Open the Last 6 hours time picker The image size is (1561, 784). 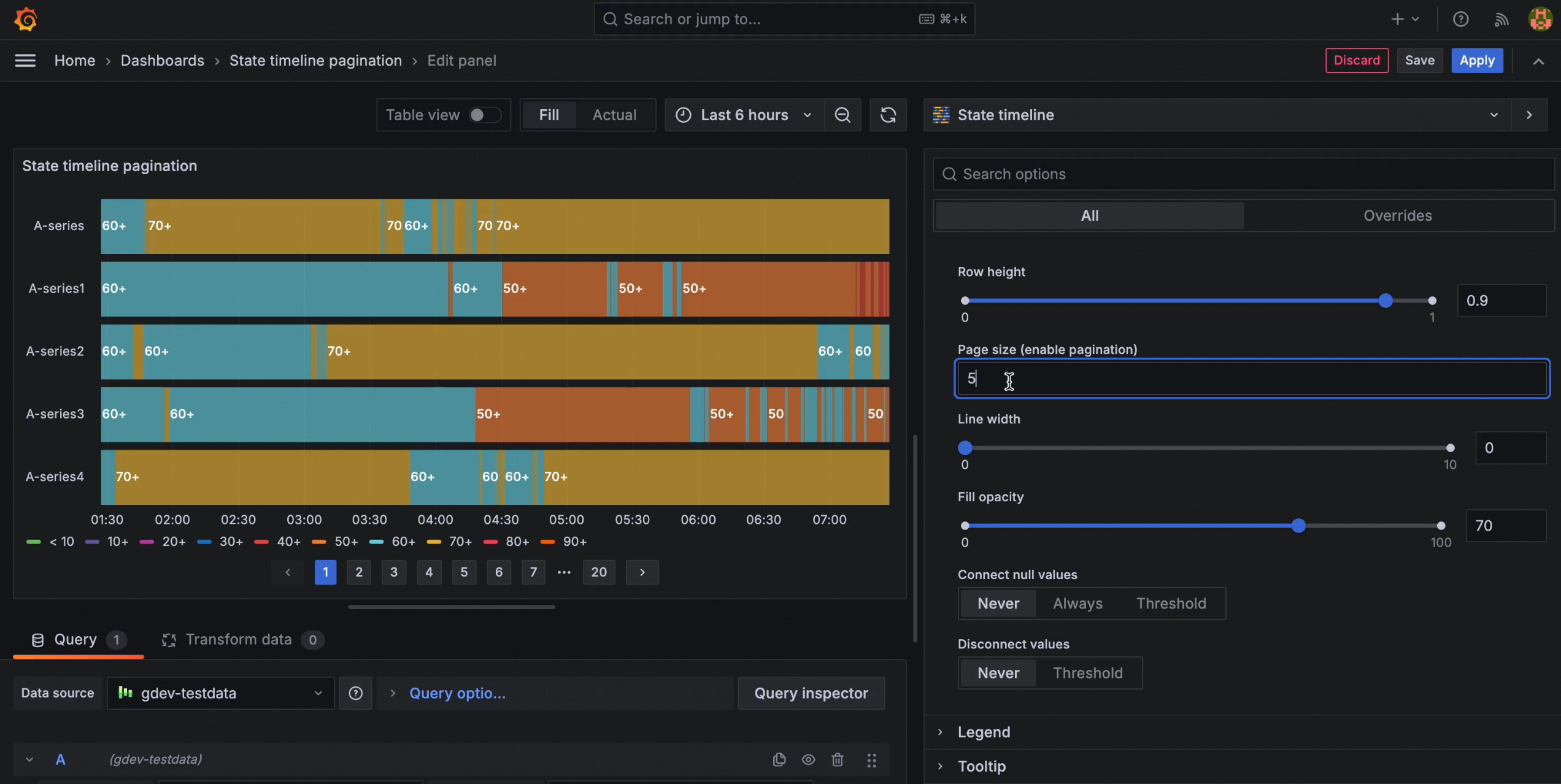[744, 115]
